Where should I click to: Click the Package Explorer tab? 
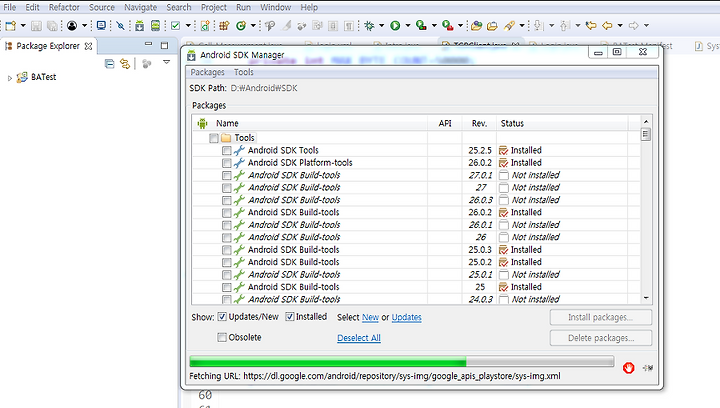coord(48,46)
